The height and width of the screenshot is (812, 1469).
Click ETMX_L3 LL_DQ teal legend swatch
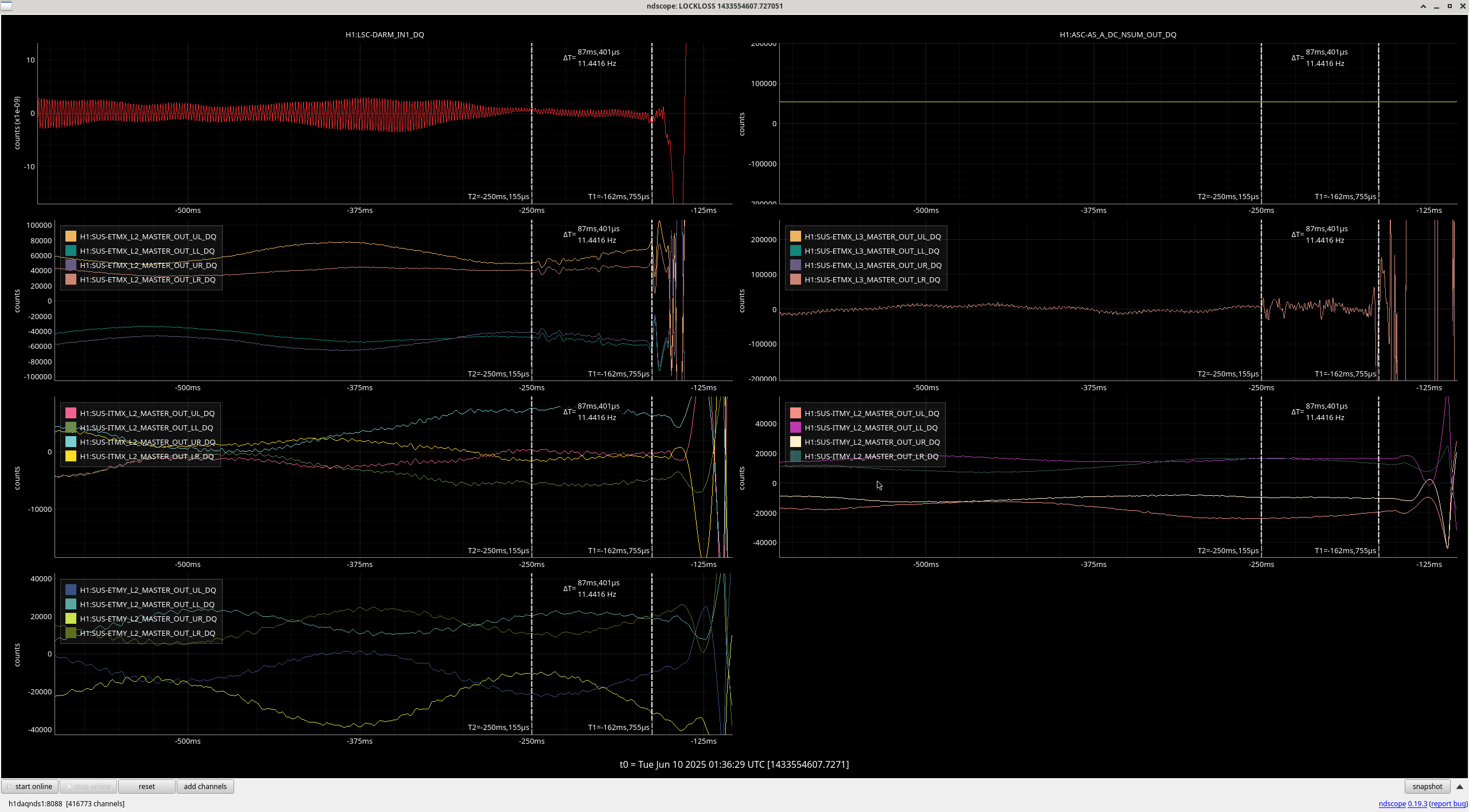[x=795, y=251]
